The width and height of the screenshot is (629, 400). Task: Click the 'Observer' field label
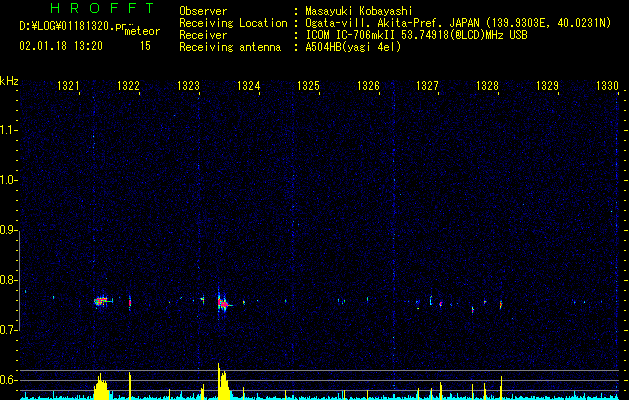click(203, 11)
